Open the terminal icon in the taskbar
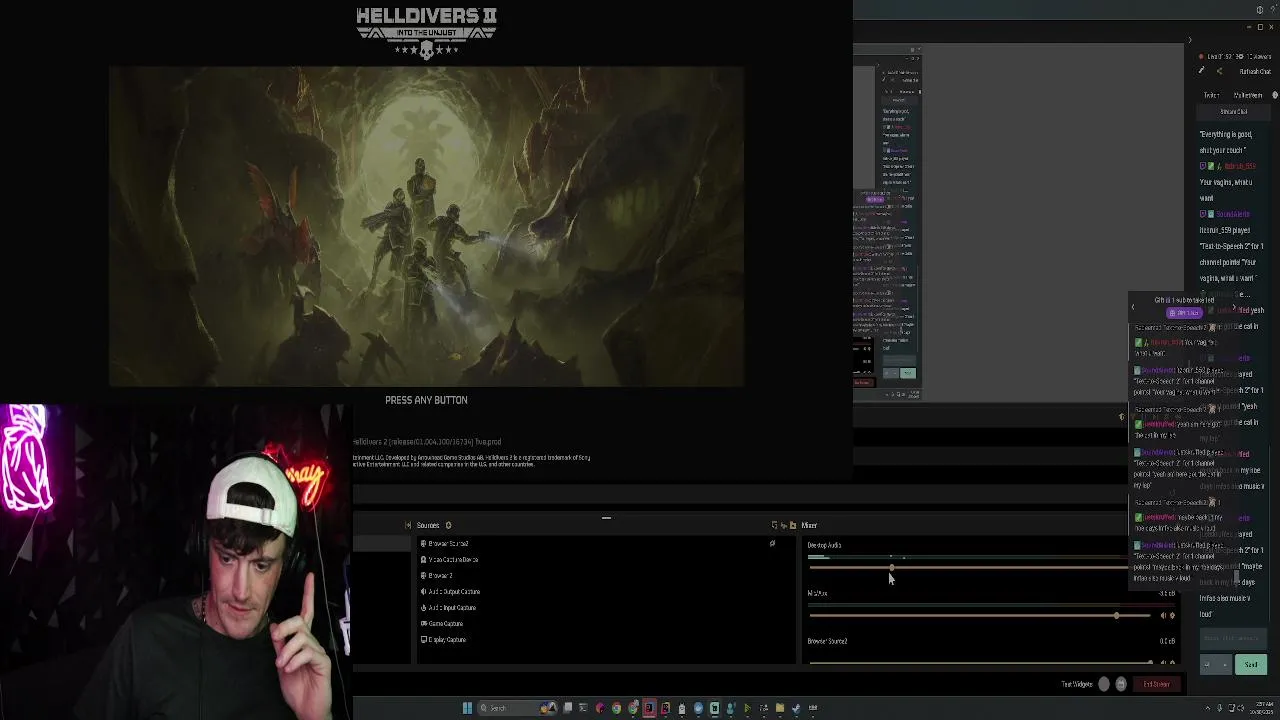This screenshot has width=1280, height=720. (583, 708)
